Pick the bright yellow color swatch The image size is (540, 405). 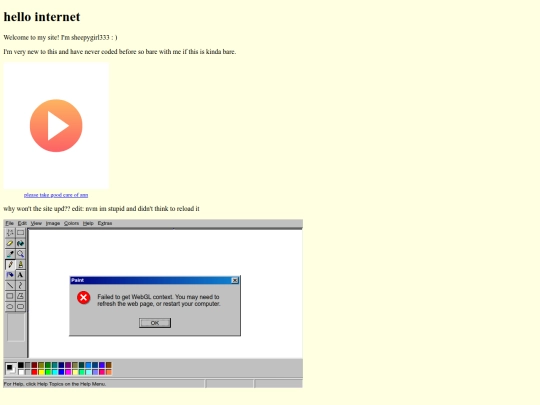click(x=41, y=372)
